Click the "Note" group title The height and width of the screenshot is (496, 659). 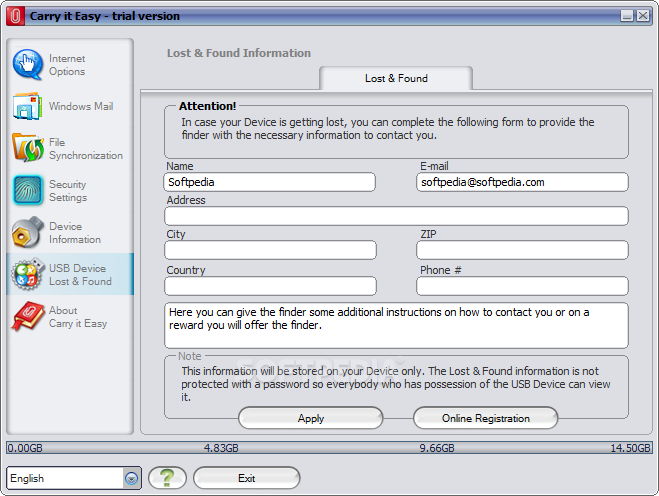coord(190,356)
